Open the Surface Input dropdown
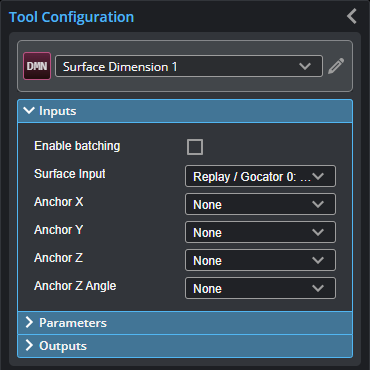 pos(260,176)
